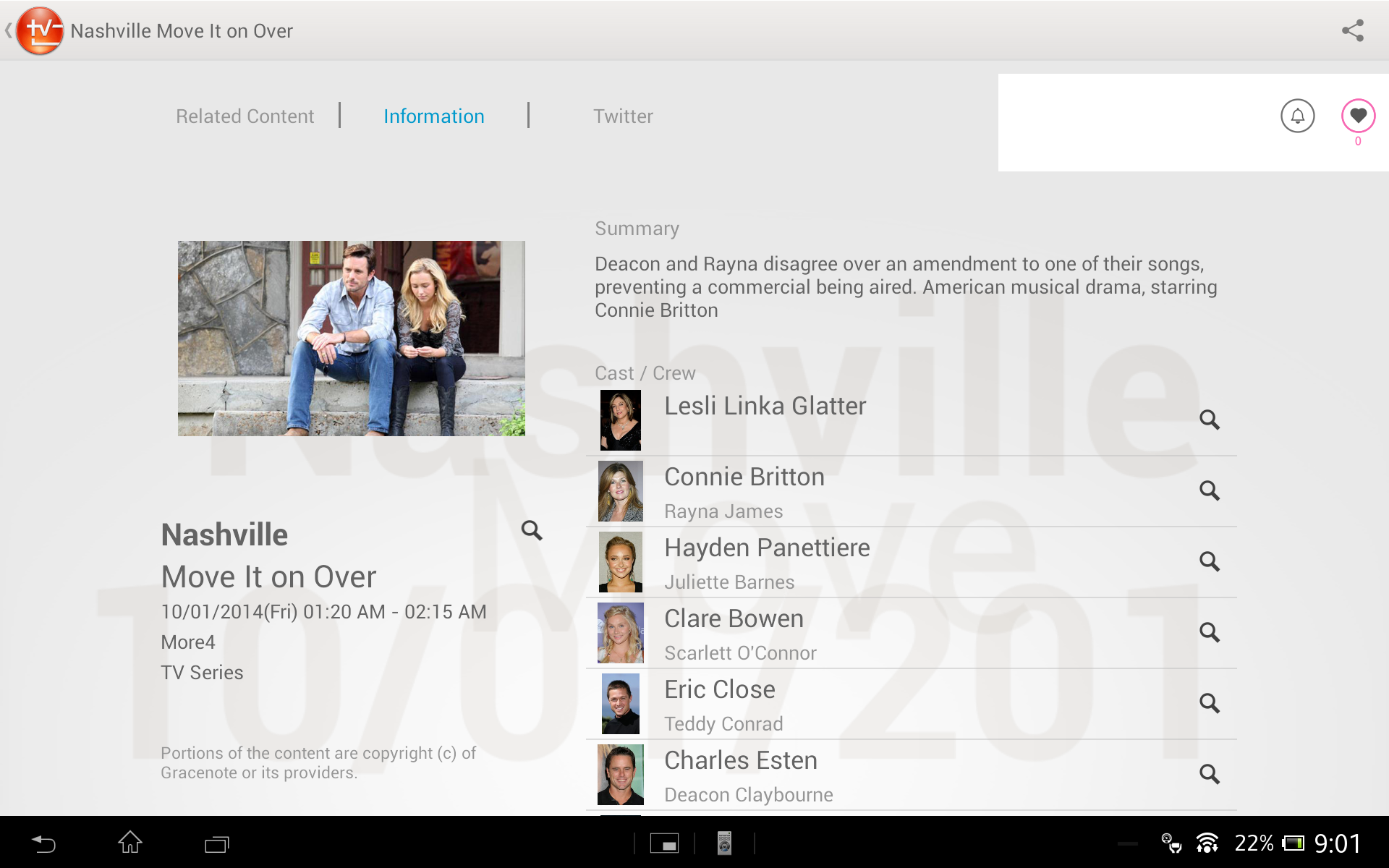
Task: Tap the Scarlett O'Connor role text
Action: [x=740, y=653]
